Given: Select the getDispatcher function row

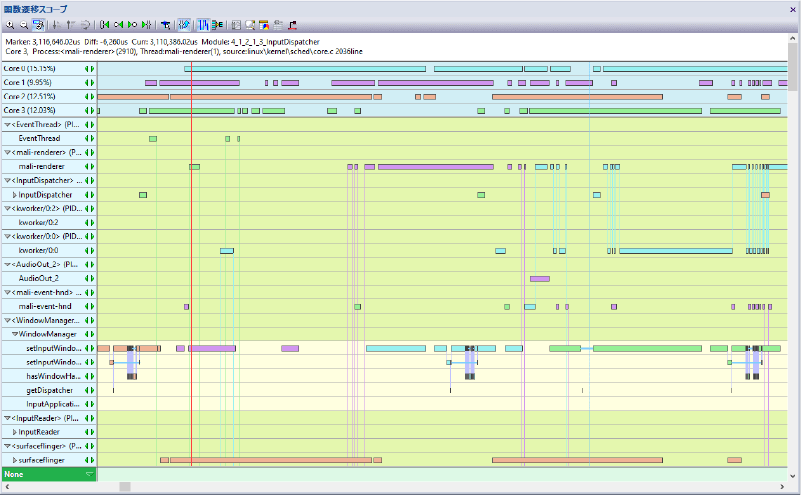Looking at the screenshot, I should 45,389.
